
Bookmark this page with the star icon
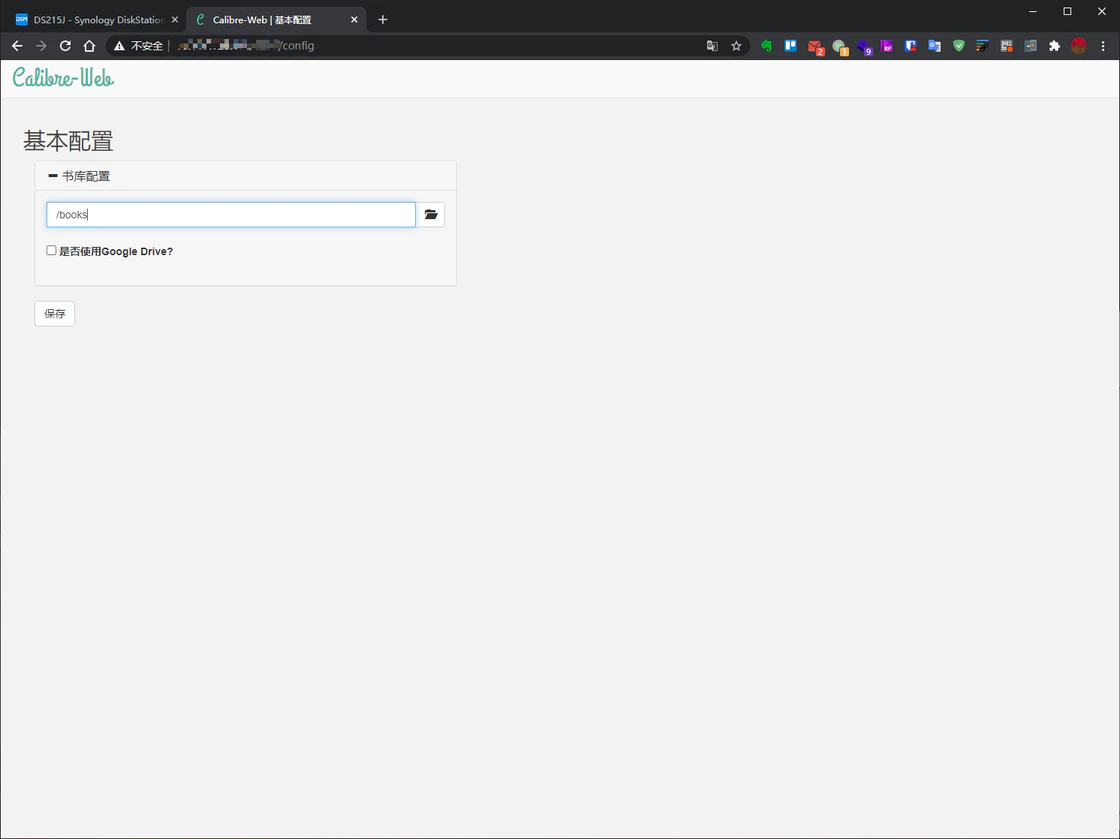[736, 46]
